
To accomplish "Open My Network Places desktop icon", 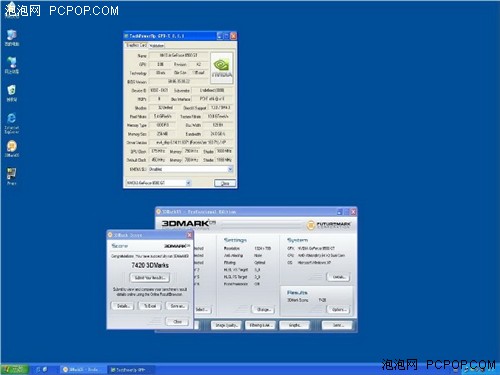I will coord(12,65).
